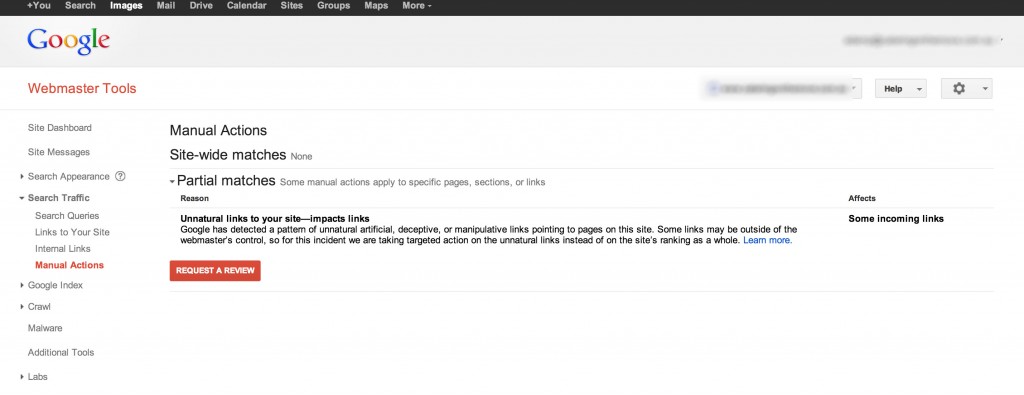Click 'Some incoming links' text
The width and height of the screenshot is (1024, 395).
pos(896,219)
